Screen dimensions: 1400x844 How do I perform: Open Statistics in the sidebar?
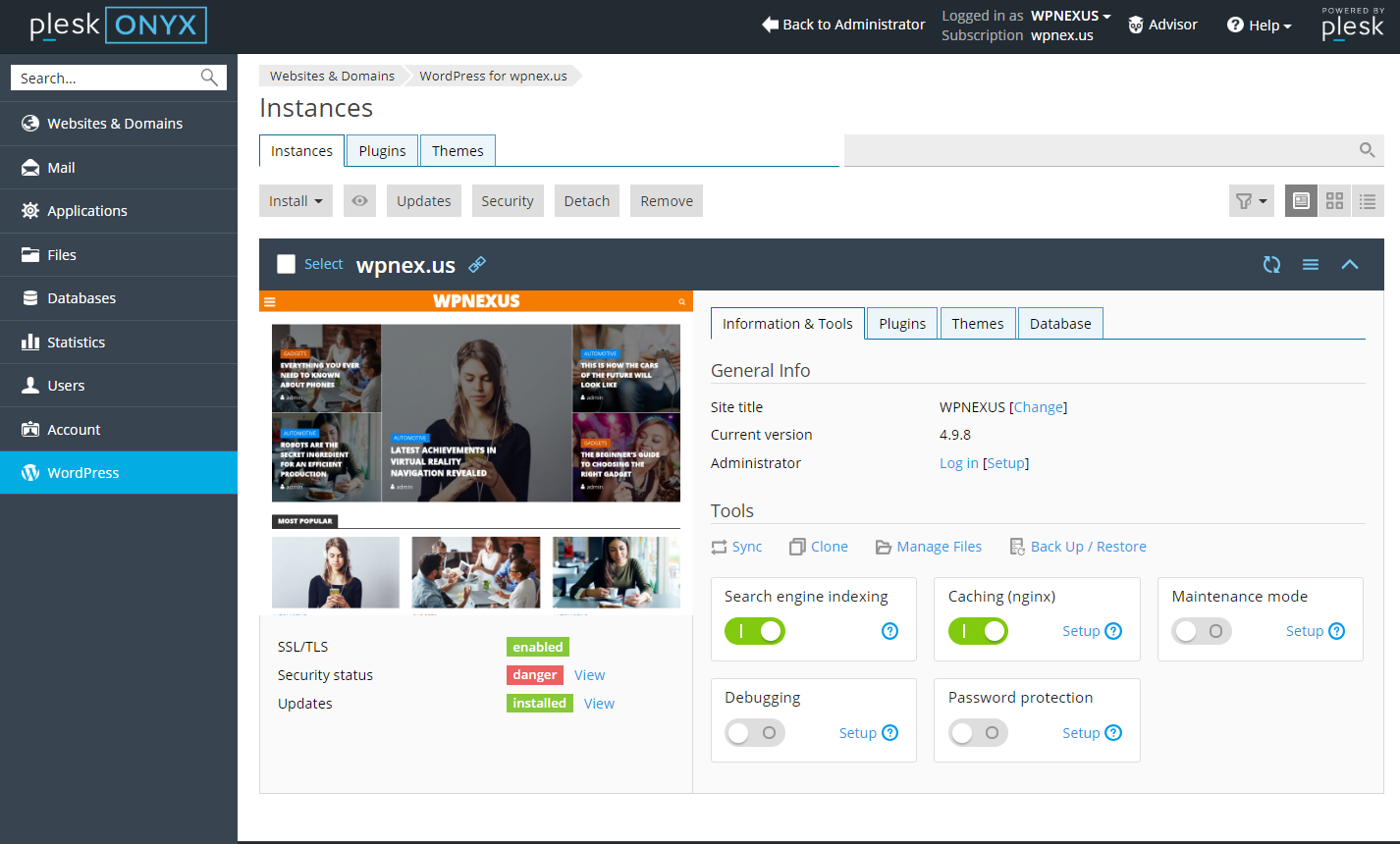point(119,343)
